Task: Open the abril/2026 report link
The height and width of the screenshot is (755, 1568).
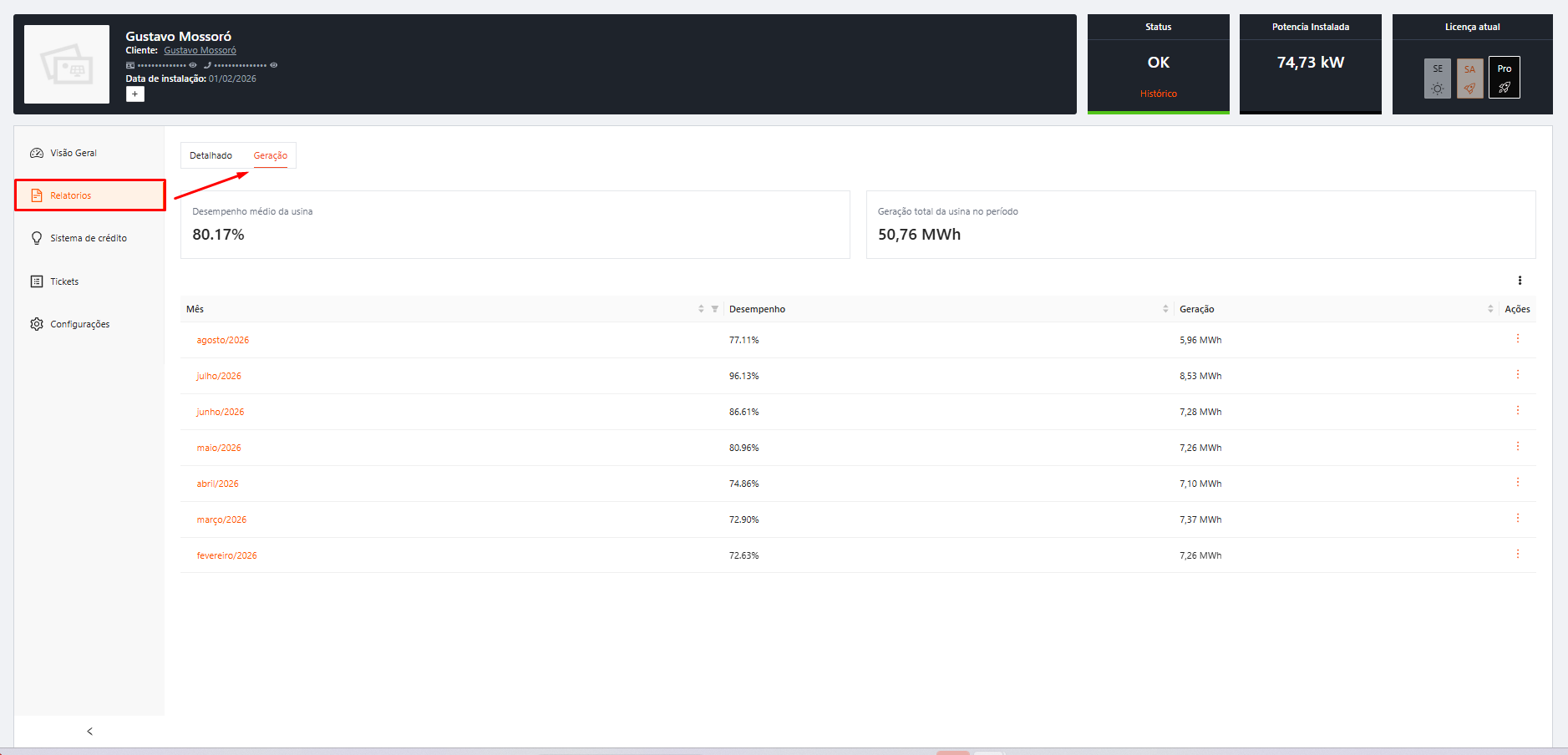Action: pyautogui.click(x=217, y=484)
